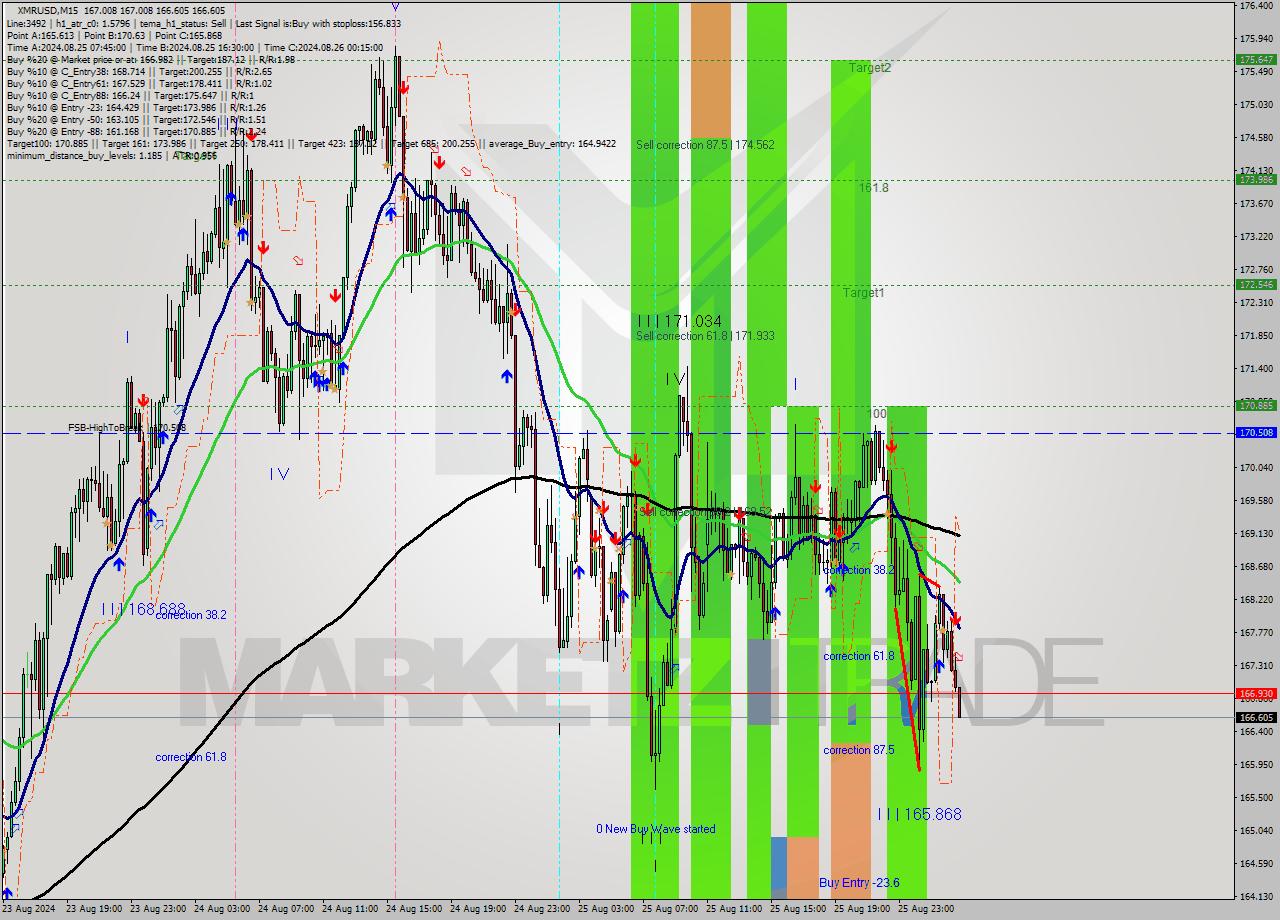The image size is (1280, 920).
Task: Click the green 172.546 price tag
Action: coord(1256,285)
